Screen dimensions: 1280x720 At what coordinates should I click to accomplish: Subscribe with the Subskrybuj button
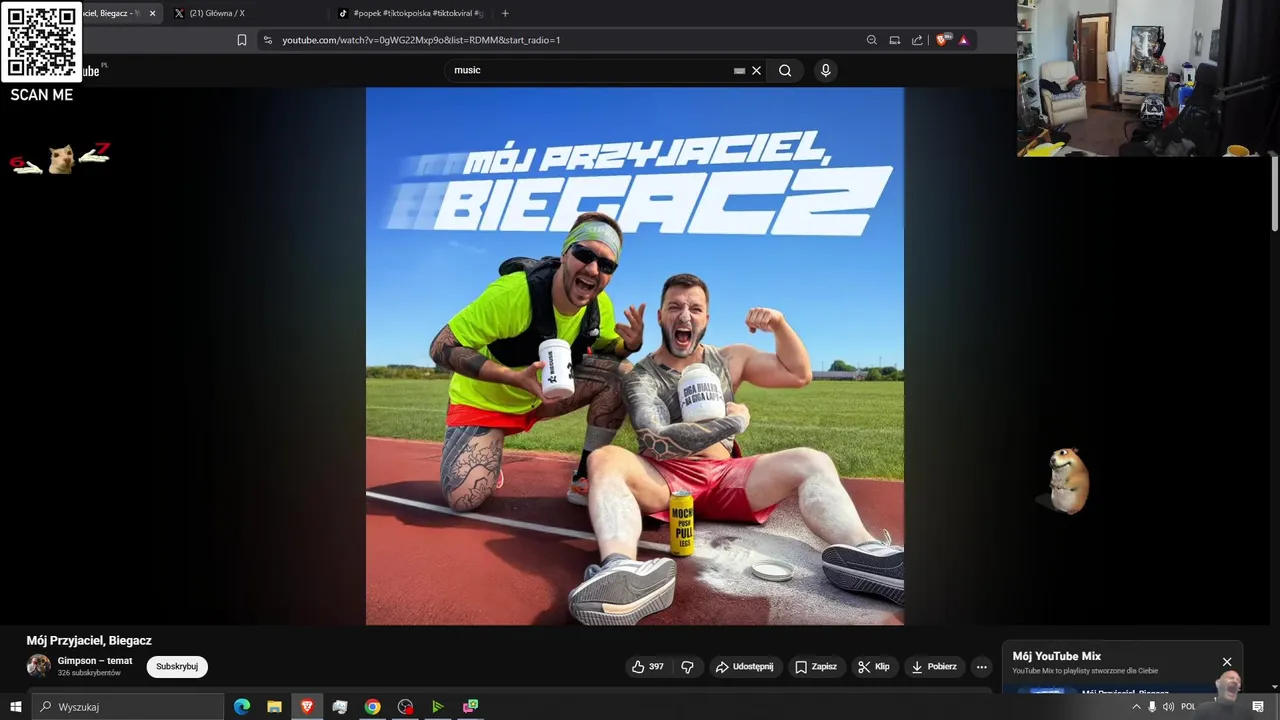pos(177,666)
